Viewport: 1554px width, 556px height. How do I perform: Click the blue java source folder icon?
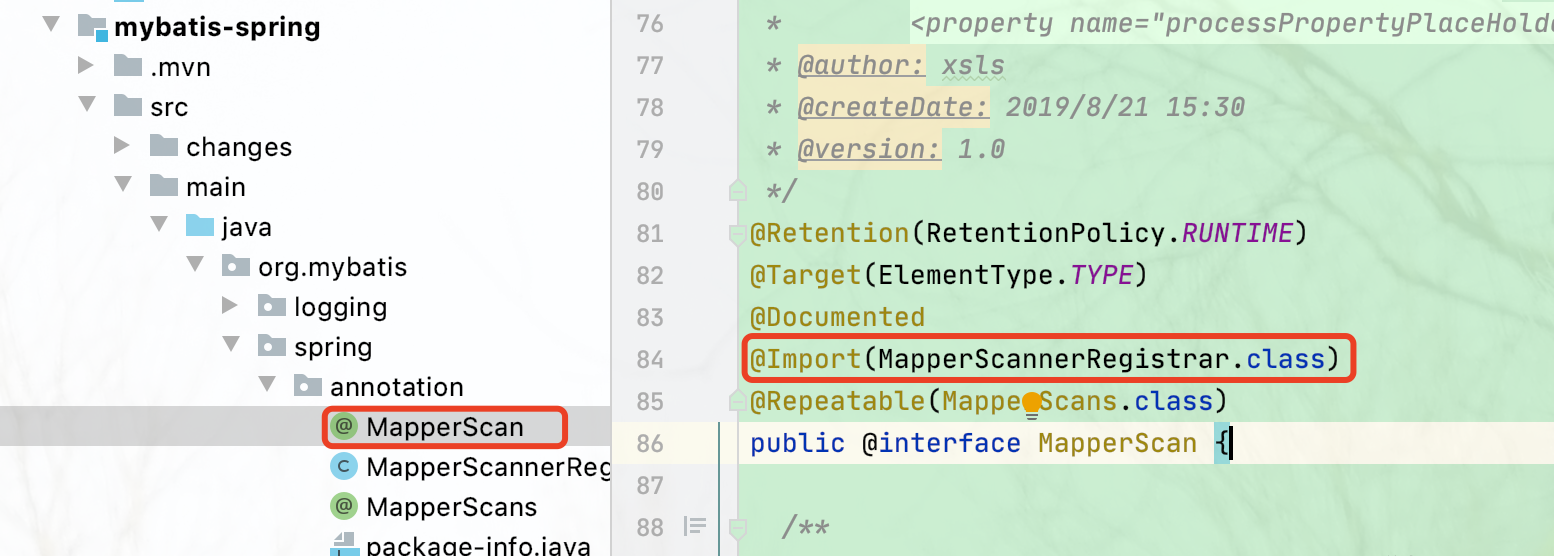point(200,226)
